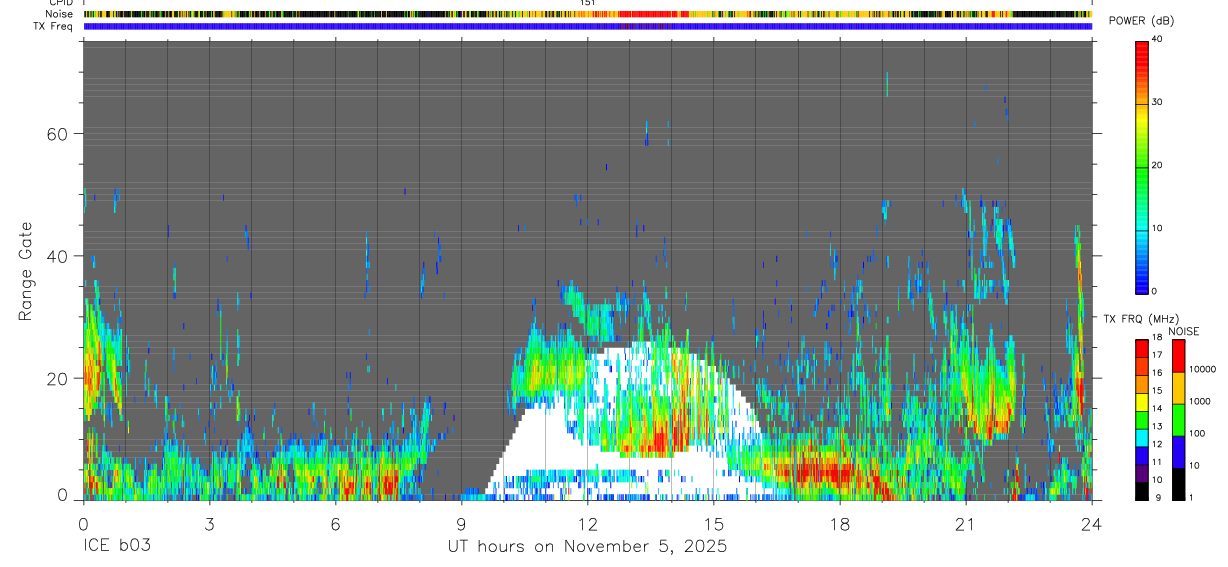Click the 12 tick on the UT hours axis
The height and width of the screenshot is (567, 1228).
point(587,523)
